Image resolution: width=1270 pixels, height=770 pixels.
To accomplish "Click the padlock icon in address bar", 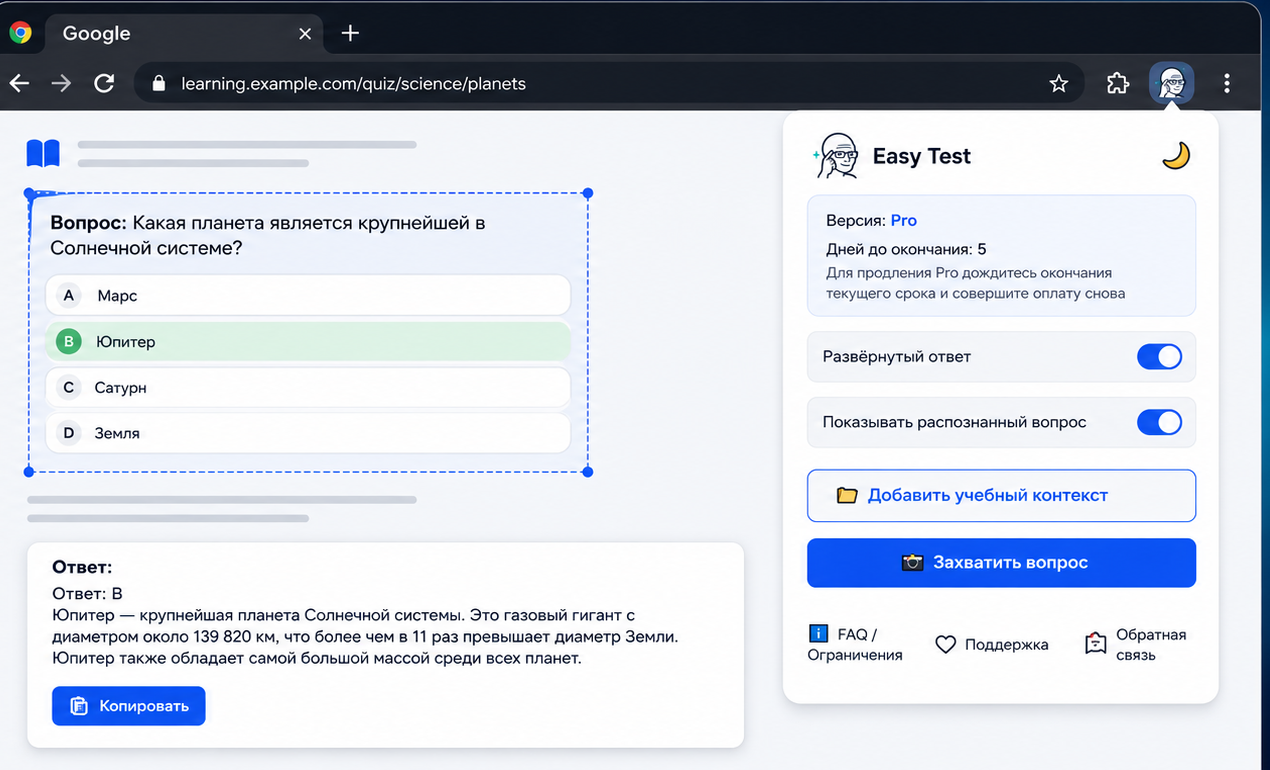I will tap(158, 84).
